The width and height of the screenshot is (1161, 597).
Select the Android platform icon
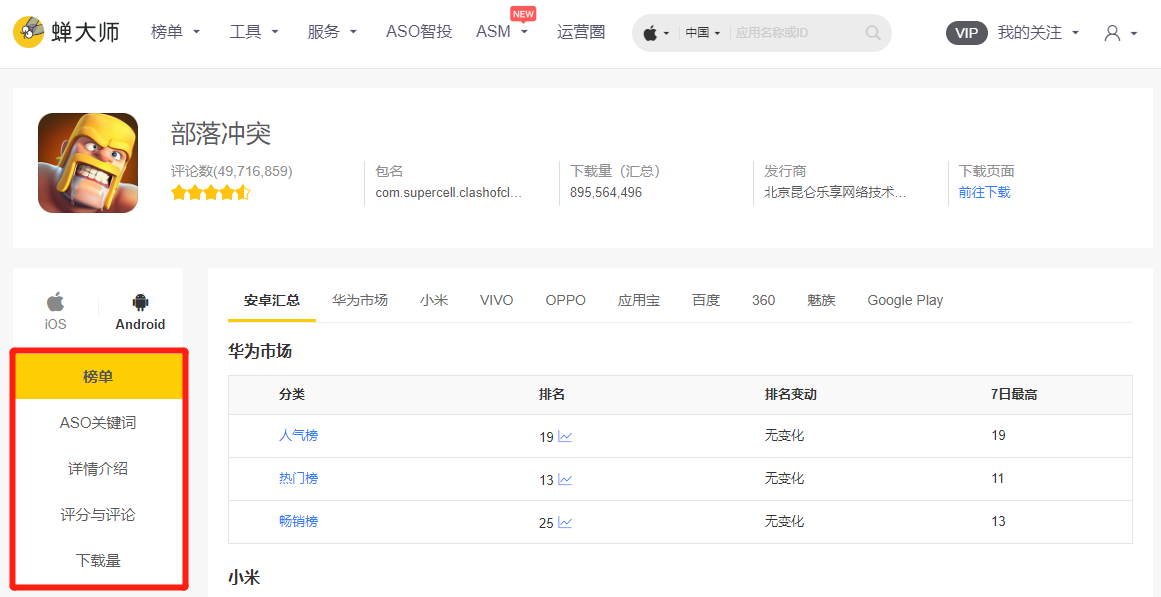tap(140, 301)
